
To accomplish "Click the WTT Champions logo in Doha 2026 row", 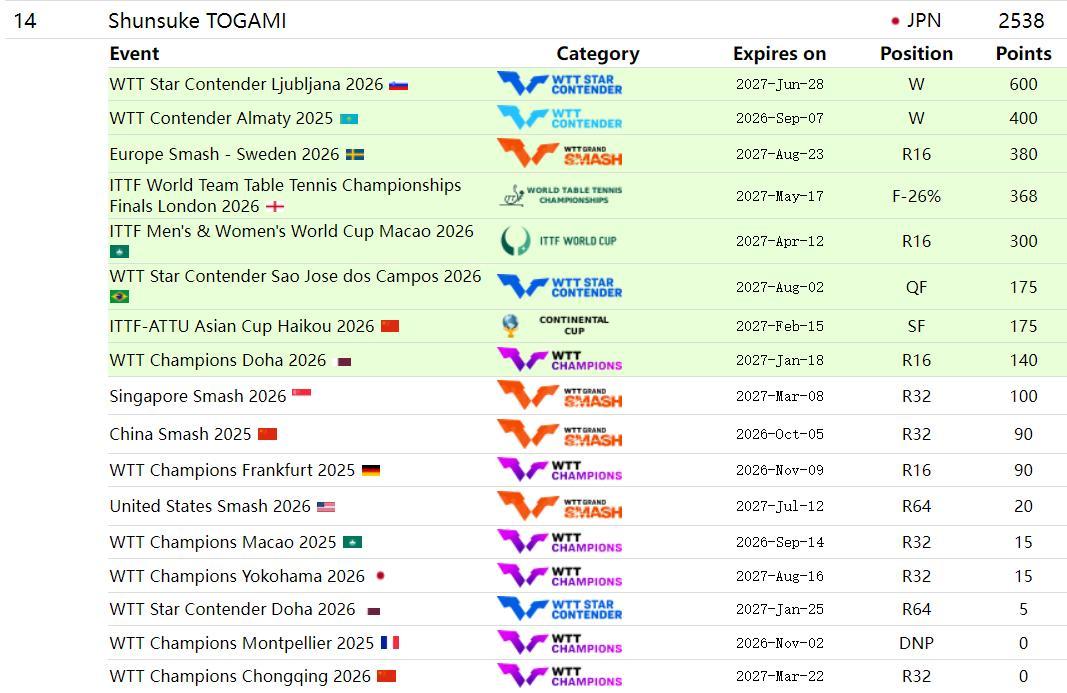I will click(x=559, y=359).
